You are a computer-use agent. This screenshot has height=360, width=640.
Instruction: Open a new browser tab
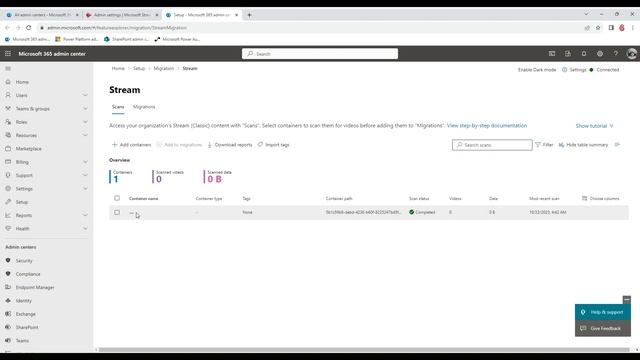[249, 15]
